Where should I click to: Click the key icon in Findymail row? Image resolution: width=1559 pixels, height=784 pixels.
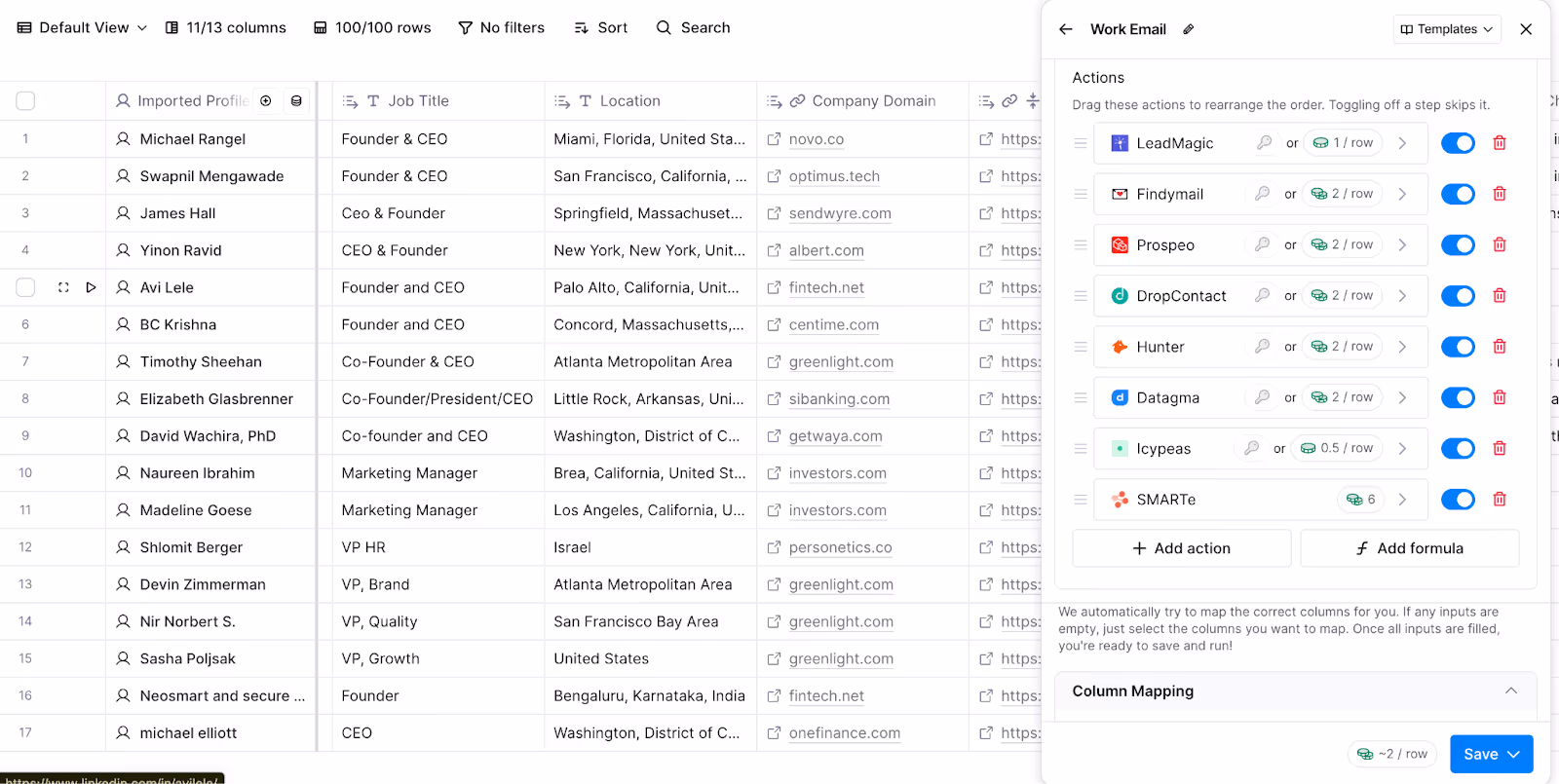click(1262, 194)
